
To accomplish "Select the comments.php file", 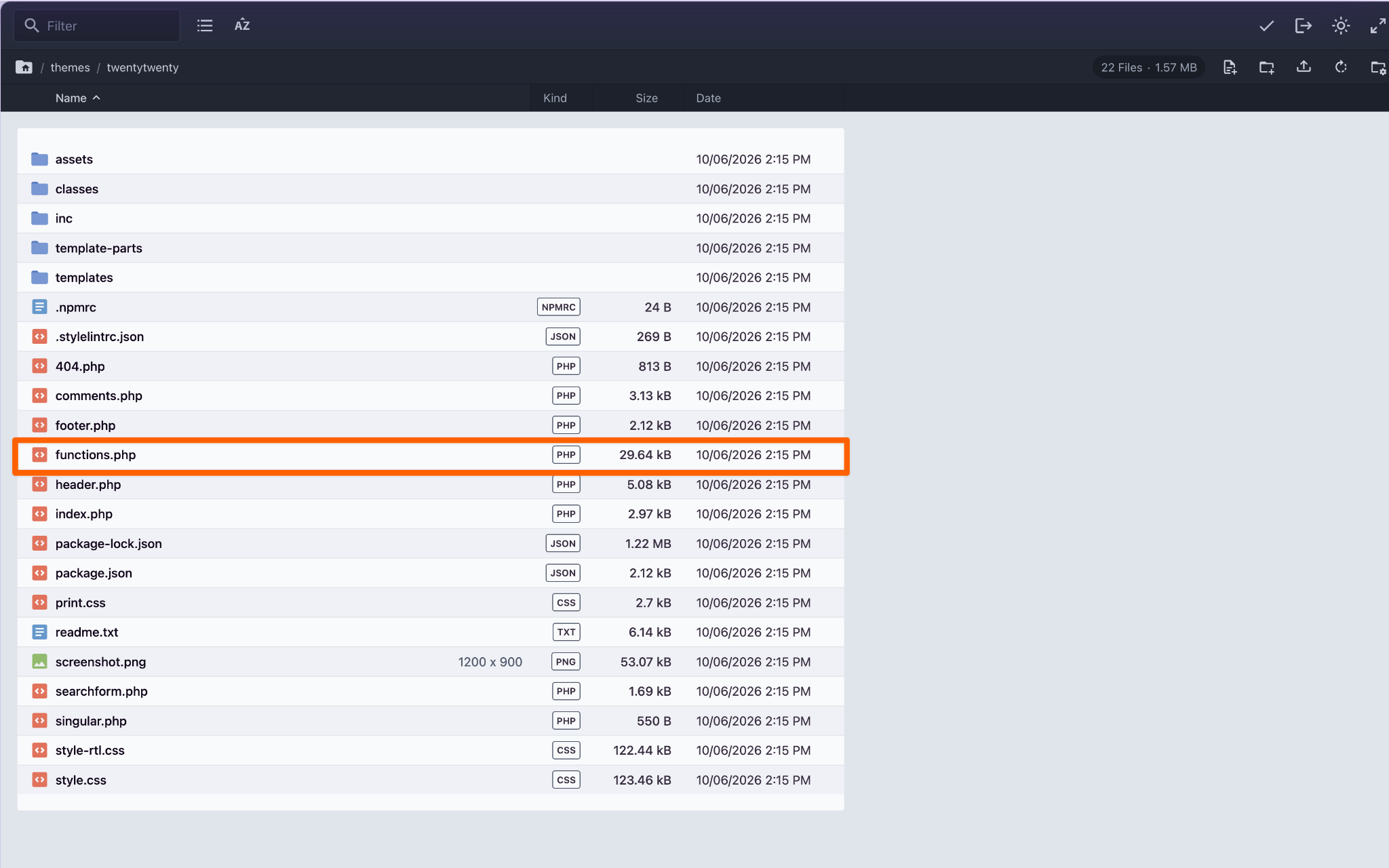I will point(431,395).
